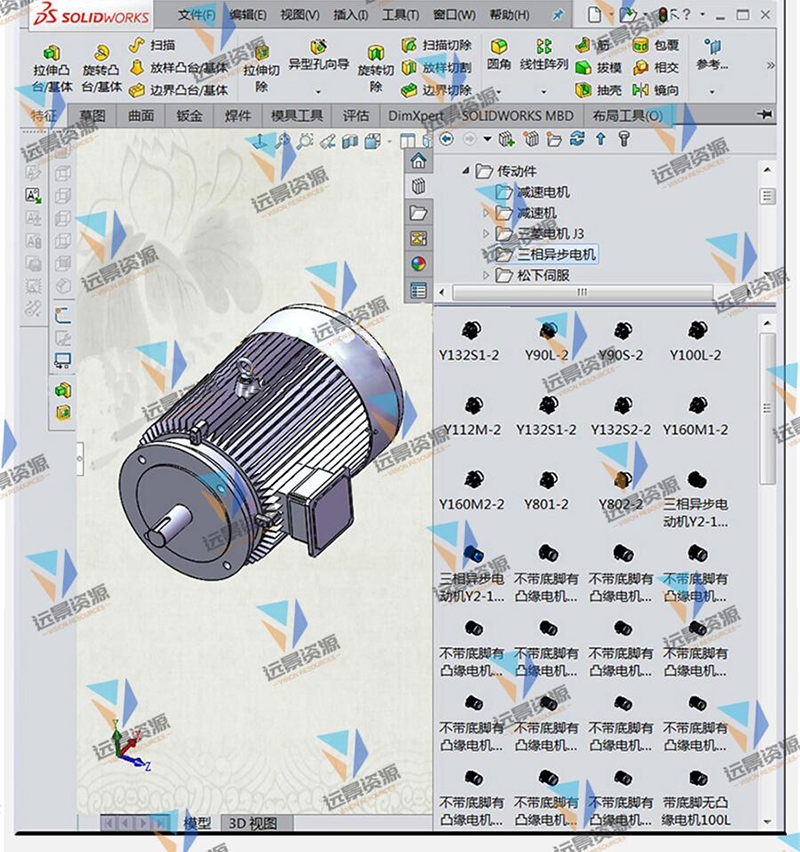Open the 工具(T) menu
Screen dimensions: 800x852
pyautogui.click(x=401, y=15)
